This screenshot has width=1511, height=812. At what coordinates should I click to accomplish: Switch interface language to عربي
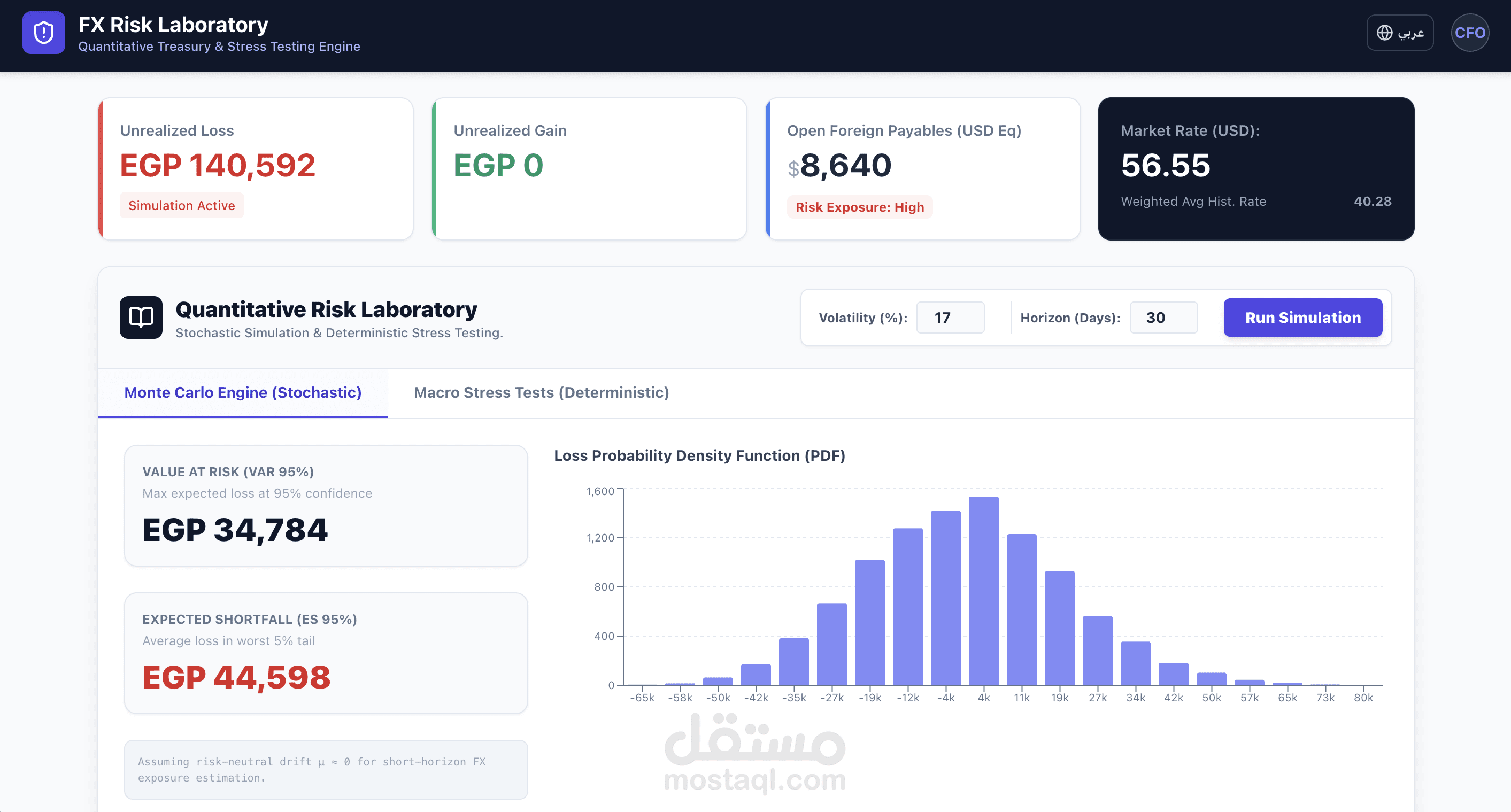[1410, 33]
